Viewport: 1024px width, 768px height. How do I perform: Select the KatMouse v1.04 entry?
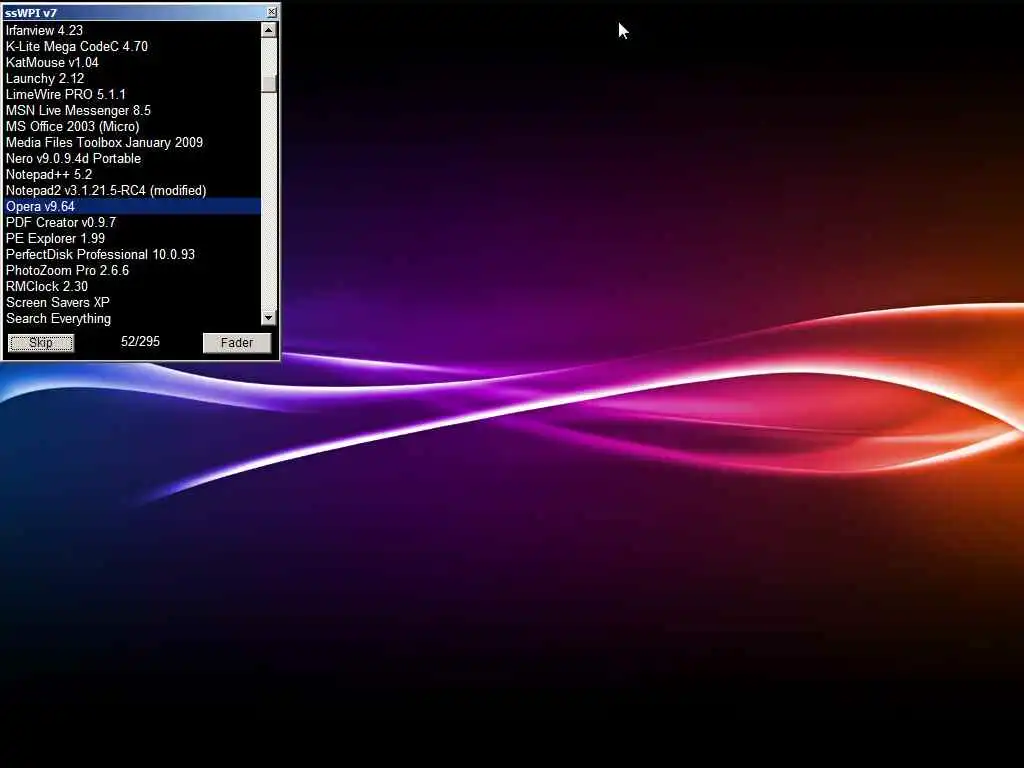(x=133, y=62)
